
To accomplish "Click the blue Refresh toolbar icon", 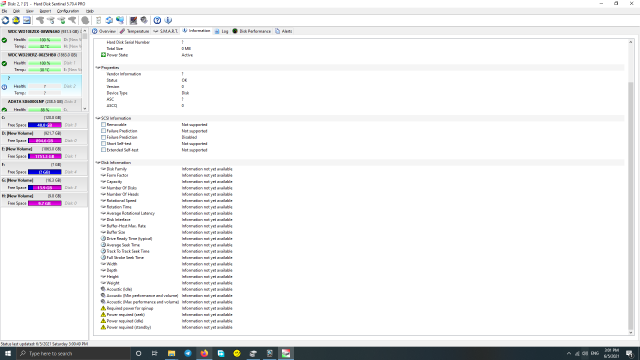I will click(x=5, y=20).
